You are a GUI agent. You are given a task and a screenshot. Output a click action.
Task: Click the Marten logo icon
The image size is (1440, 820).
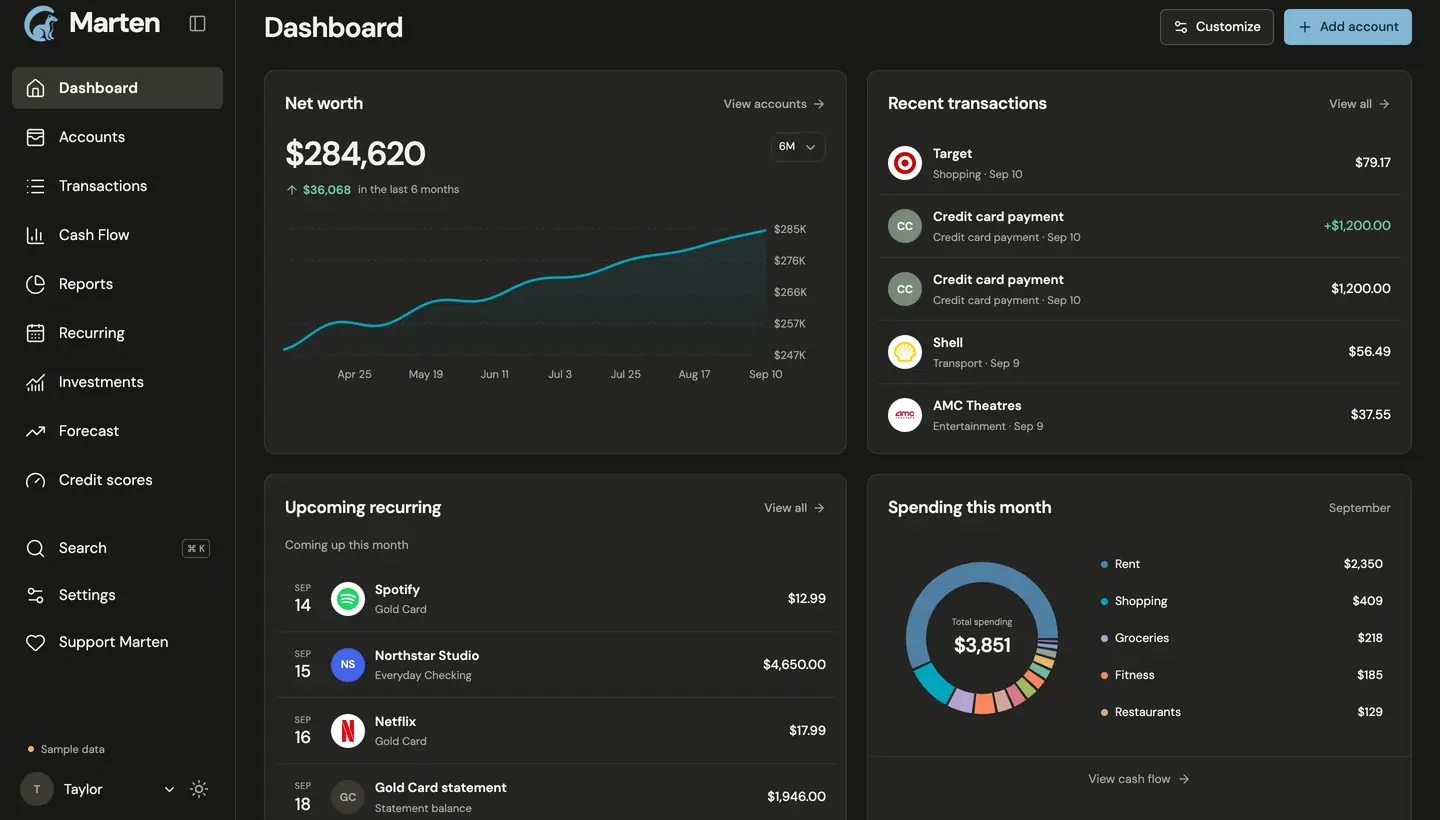41,23
